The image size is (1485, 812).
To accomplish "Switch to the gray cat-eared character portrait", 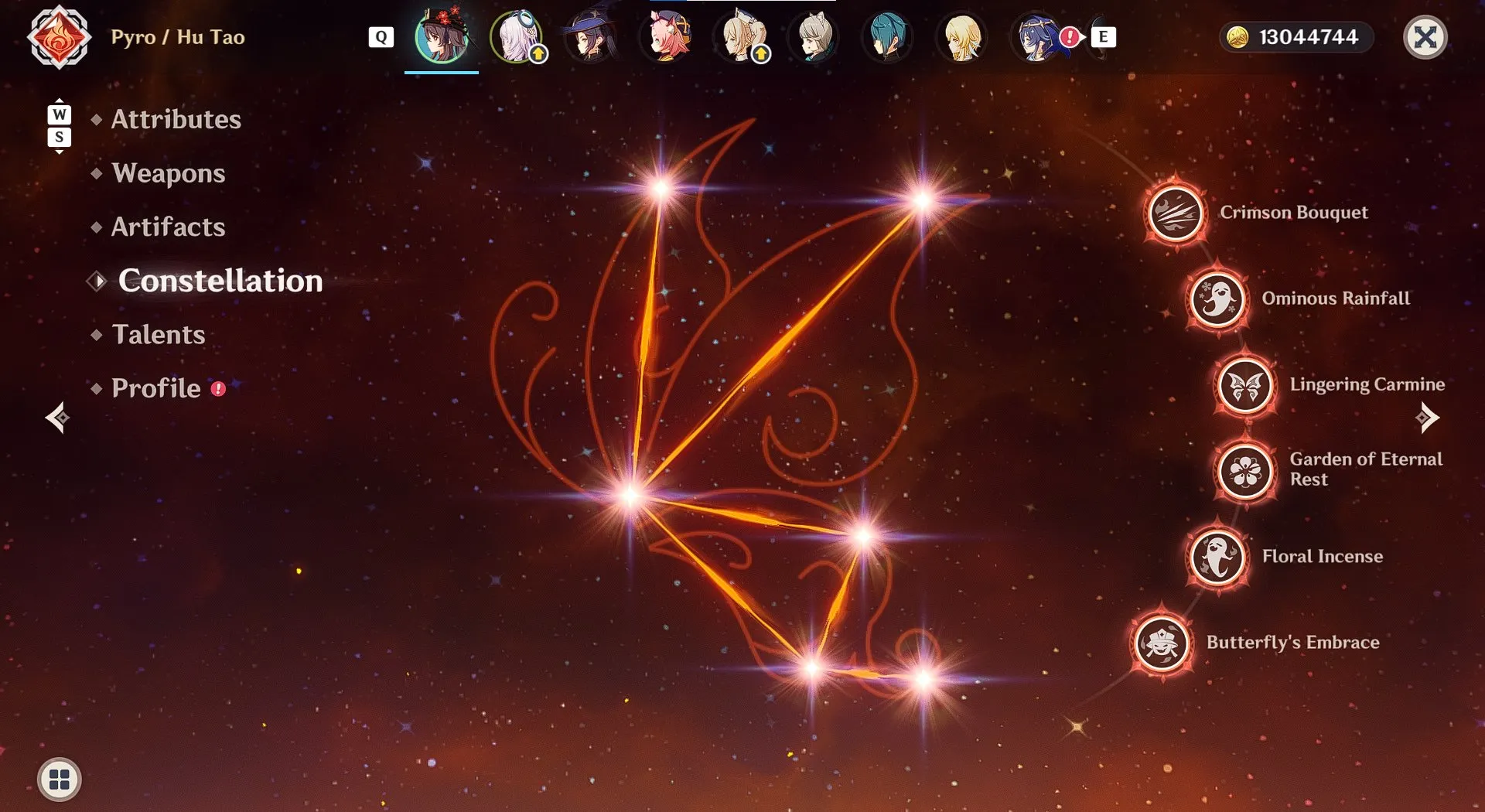I will pyautogui.click(x=814, y=36).
